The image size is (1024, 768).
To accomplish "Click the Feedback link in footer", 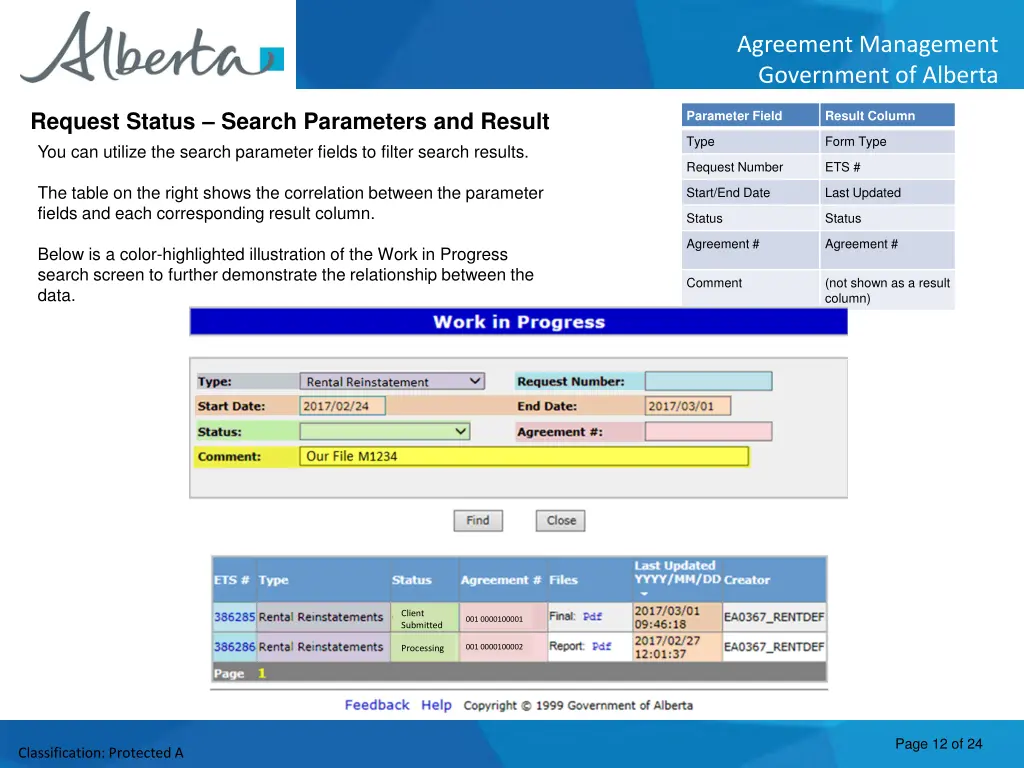I will tap(377, 705).
